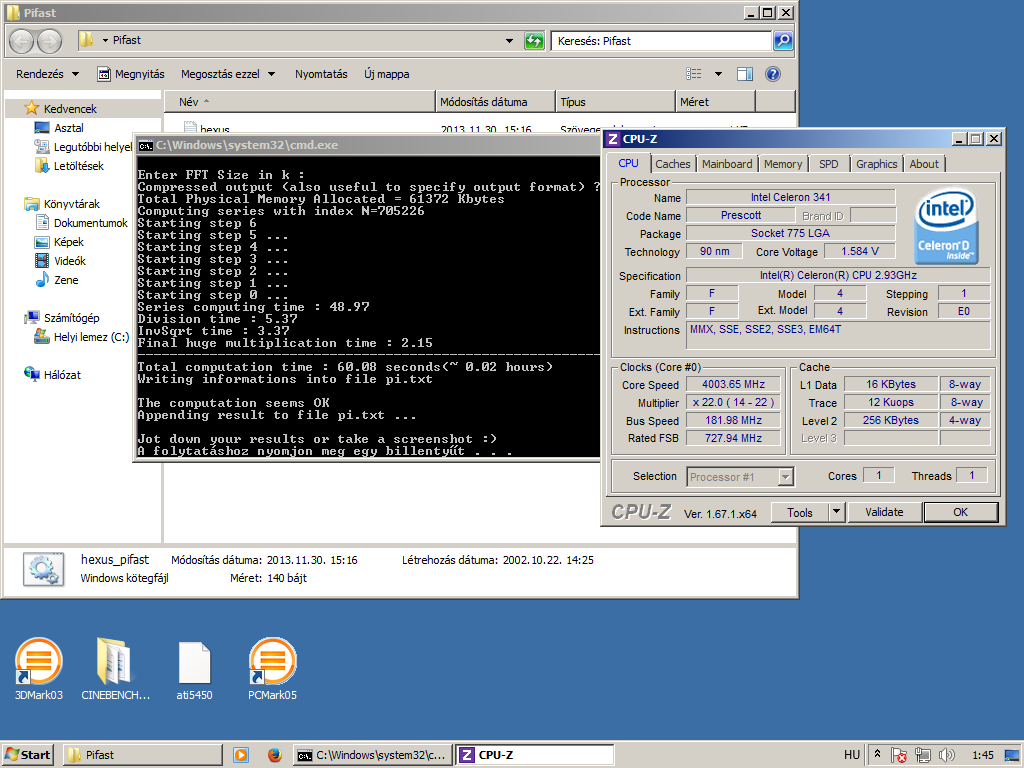Switch to Pifast taskbar button
This screenshot has width=1024, height=768.
pos(143,755)
